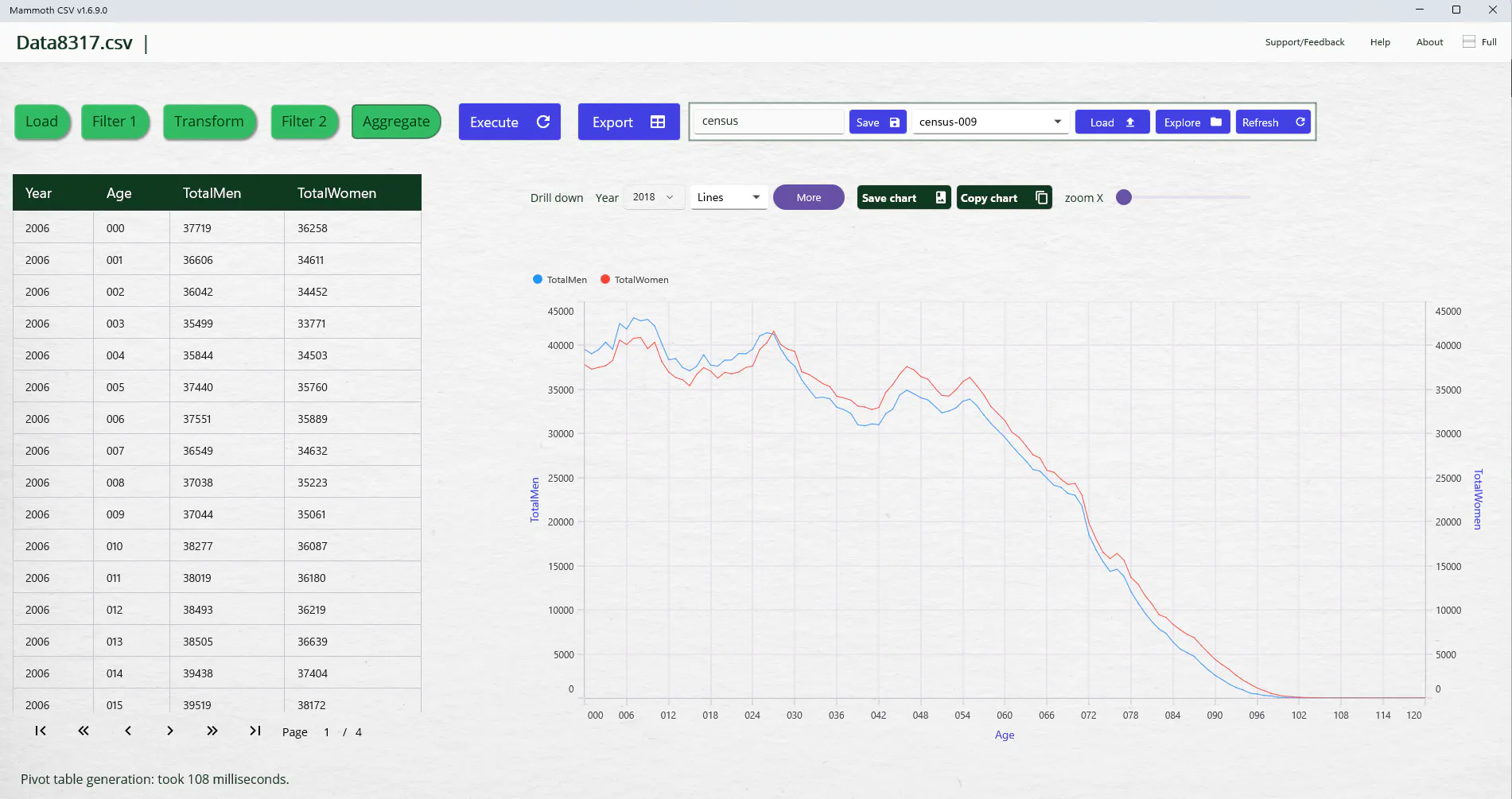1512x799 pixels.
Task: Toggle TotalMen series in chart legend
Action: [560, 280]
